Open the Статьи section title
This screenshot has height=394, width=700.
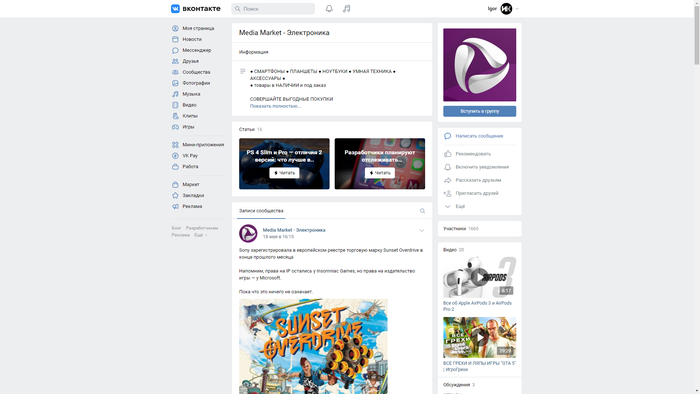point(246,129)
